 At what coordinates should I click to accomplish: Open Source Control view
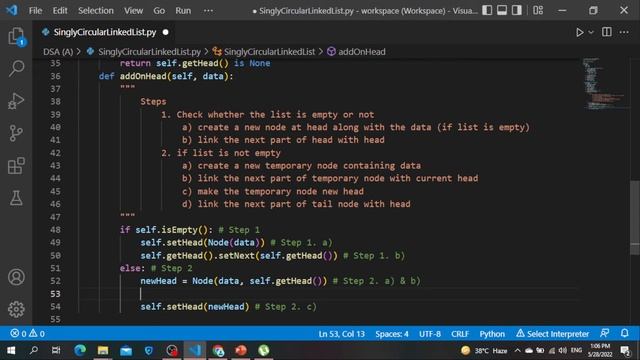[x=16, y=133]
